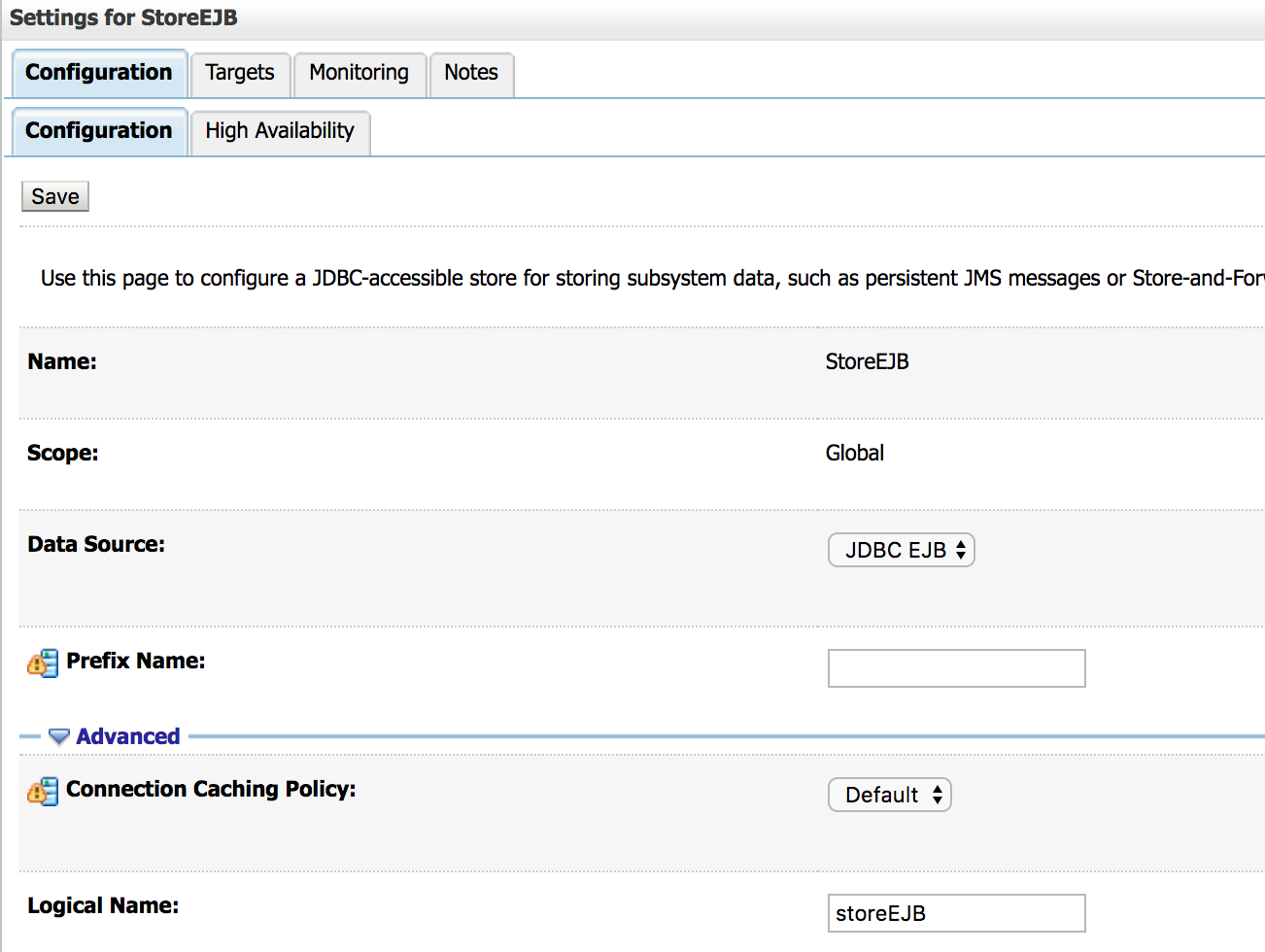Viewport: 1265px width, 952px height.
Task: Click the StoreEJB name value text
Action: pos(867,362)
